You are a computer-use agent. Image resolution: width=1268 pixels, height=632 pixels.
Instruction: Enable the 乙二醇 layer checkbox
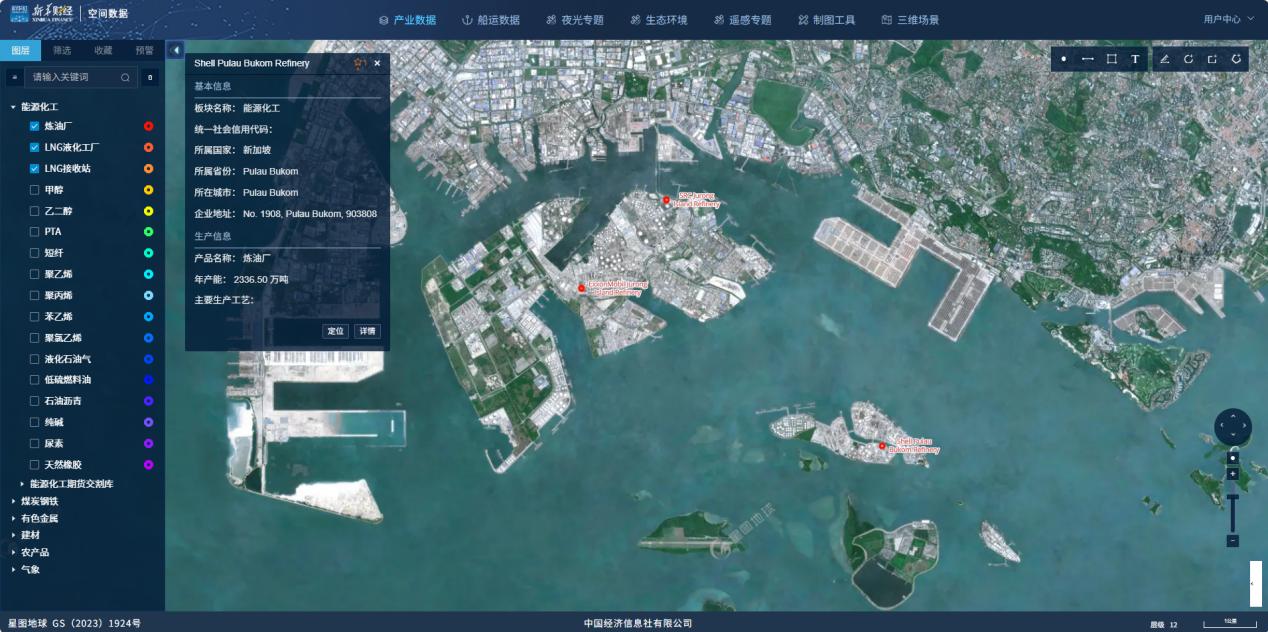(x=35, y=211)
